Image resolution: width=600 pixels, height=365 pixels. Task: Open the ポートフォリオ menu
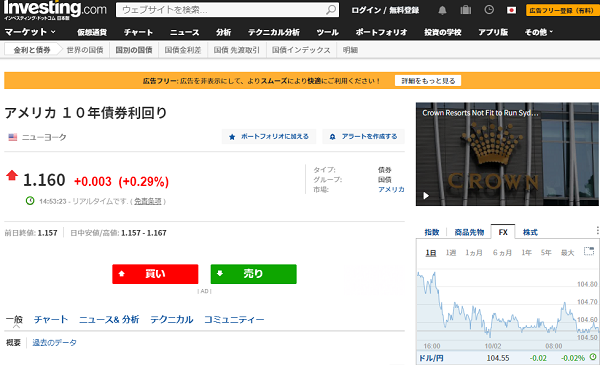381,33
